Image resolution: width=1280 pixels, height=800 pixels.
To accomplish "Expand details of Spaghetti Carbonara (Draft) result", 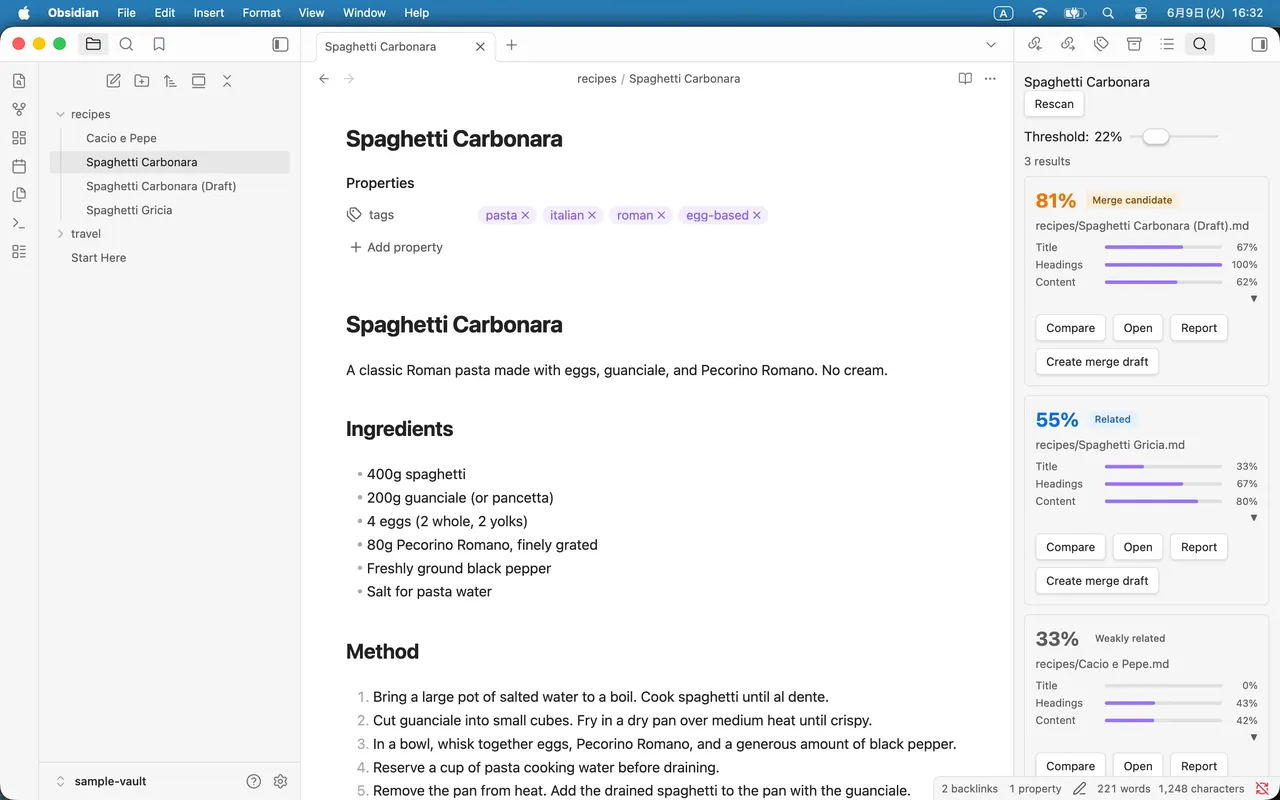I will (1254, 299).
